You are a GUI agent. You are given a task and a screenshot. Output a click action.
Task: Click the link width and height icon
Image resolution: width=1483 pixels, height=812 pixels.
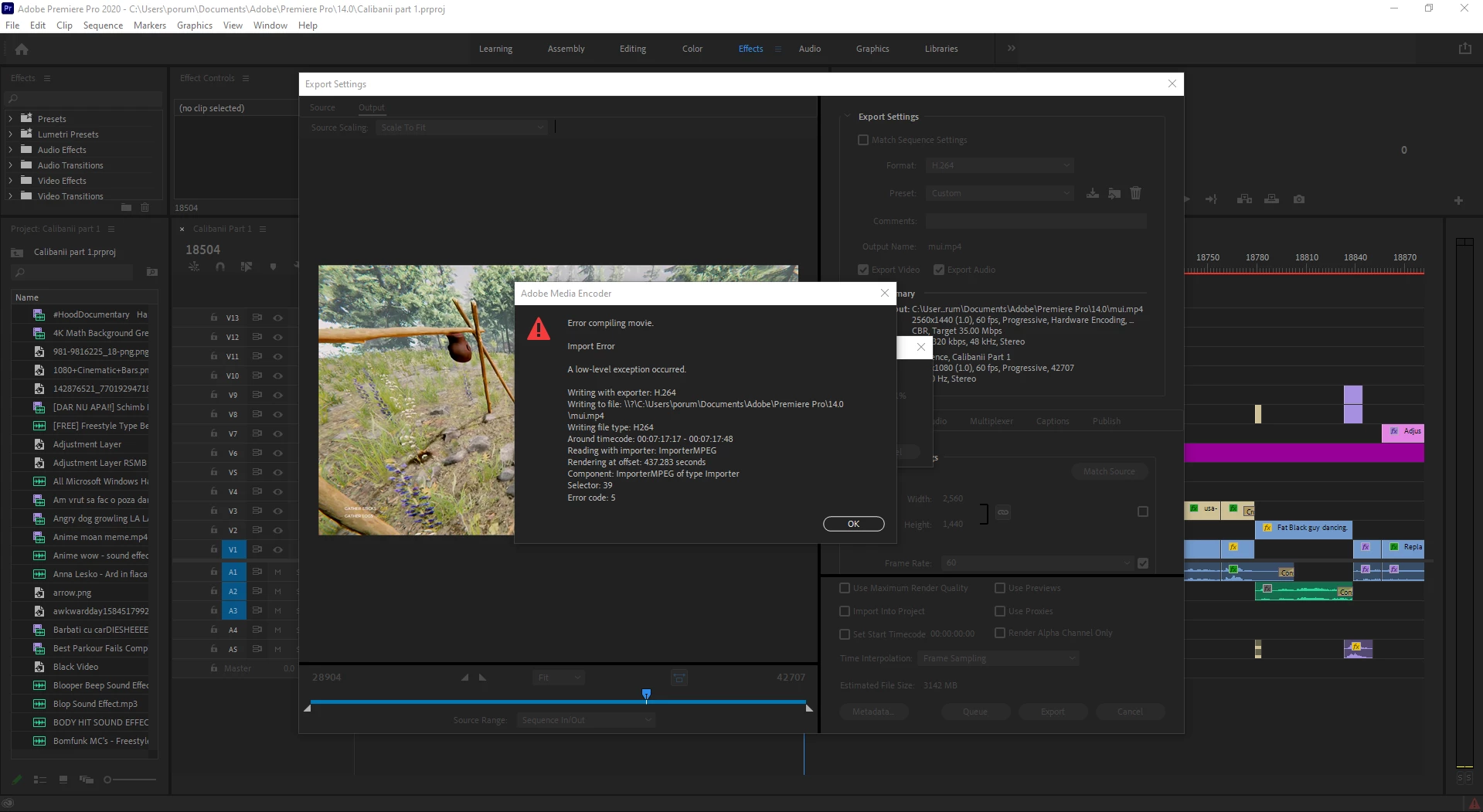pyautogui.click(x=1002, y=512)
